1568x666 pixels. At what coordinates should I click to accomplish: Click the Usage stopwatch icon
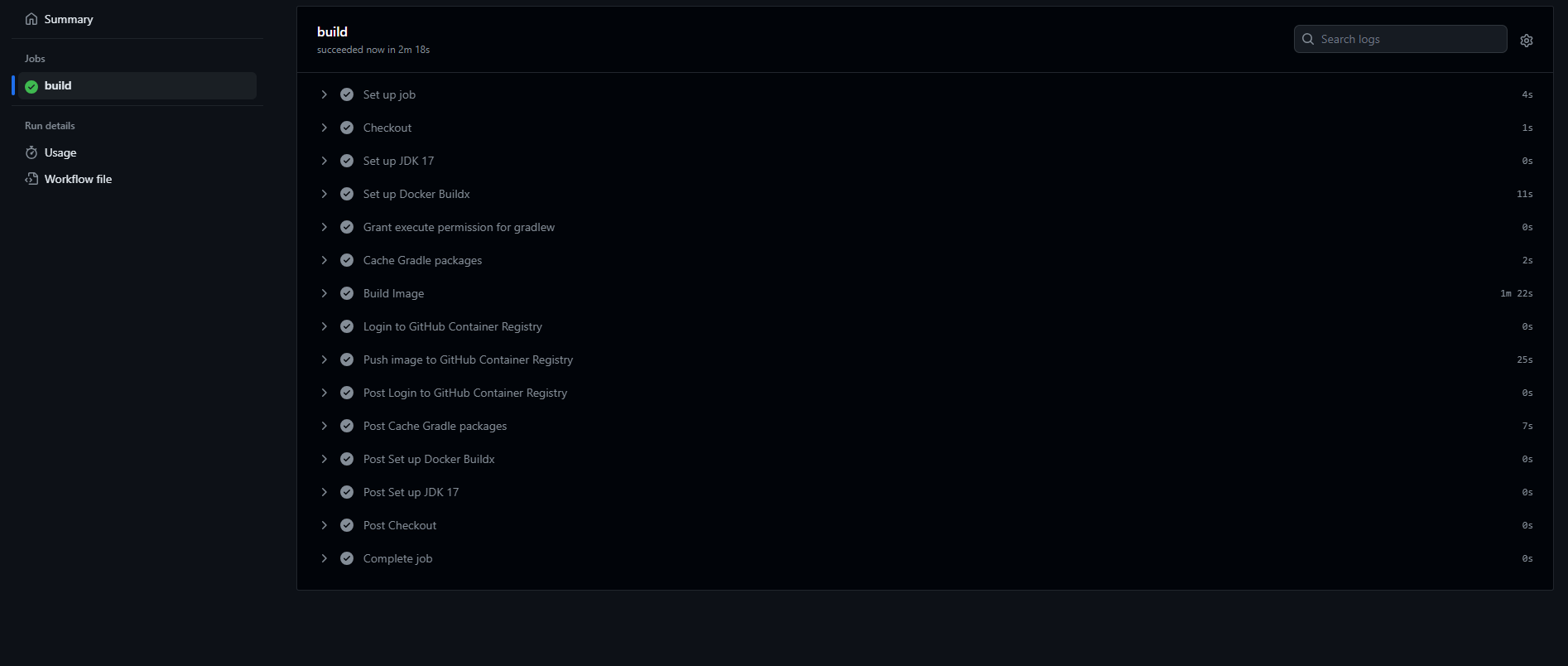click(x=31, y=152)
